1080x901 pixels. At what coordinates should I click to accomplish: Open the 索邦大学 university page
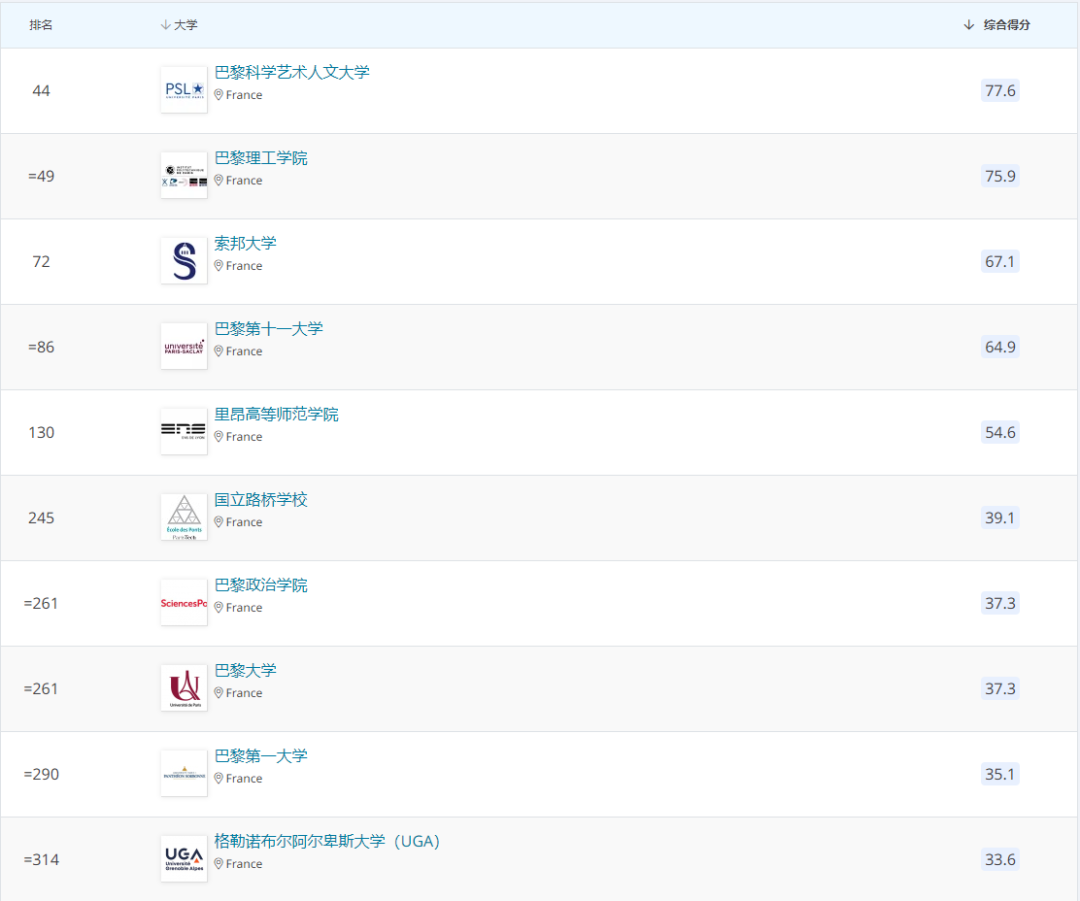(245, 243)
